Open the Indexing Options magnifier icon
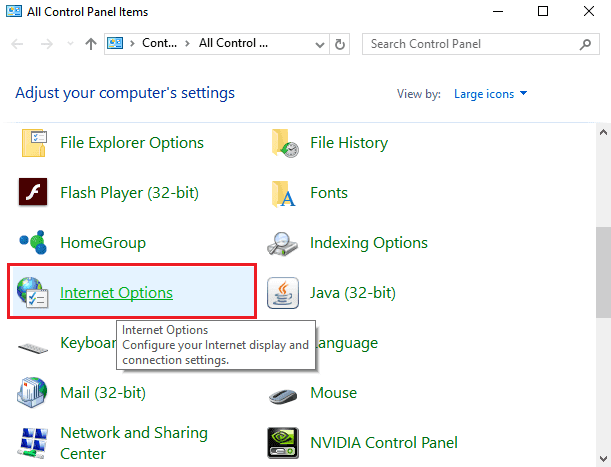The height and width of the screenshot is (467, 611). (284, 243)
